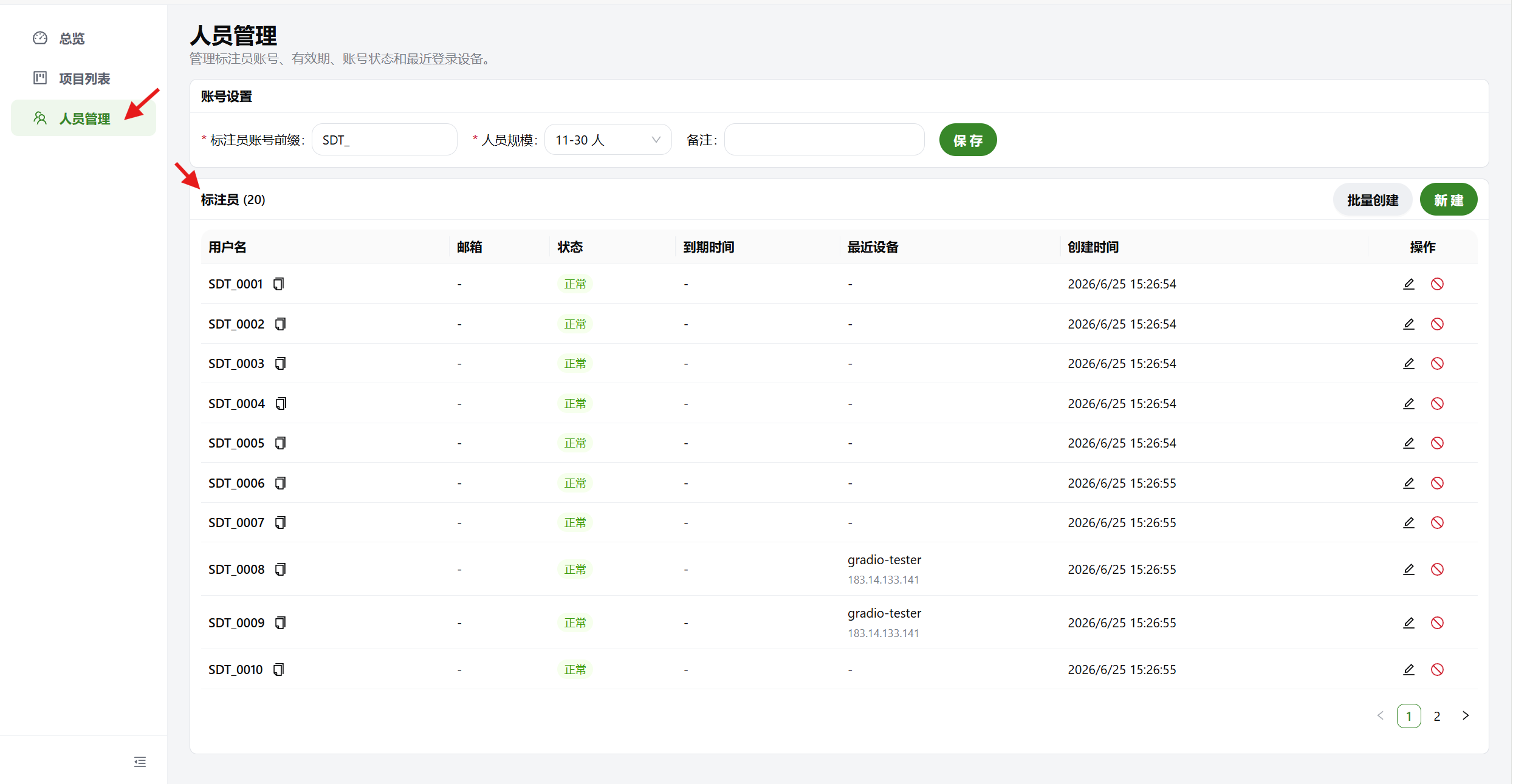Viewport: 1513px width, 784px height.
Task: Copy username SDT_0001
Action: [x=278, y=284]
